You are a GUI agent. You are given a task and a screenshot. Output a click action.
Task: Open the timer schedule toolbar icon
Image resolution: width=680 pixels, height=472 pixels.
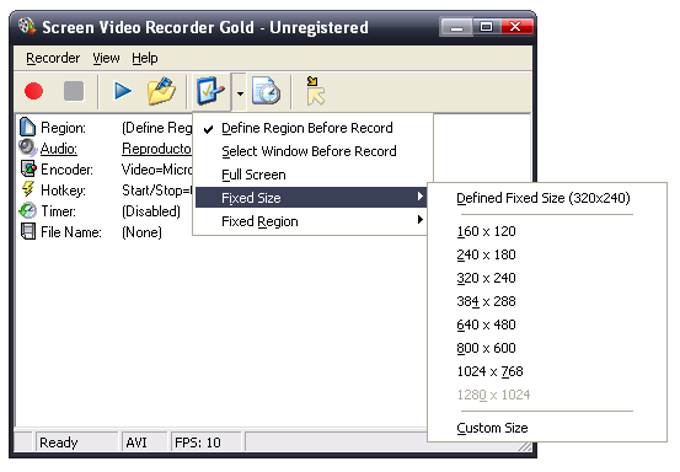tap(266, 91)
